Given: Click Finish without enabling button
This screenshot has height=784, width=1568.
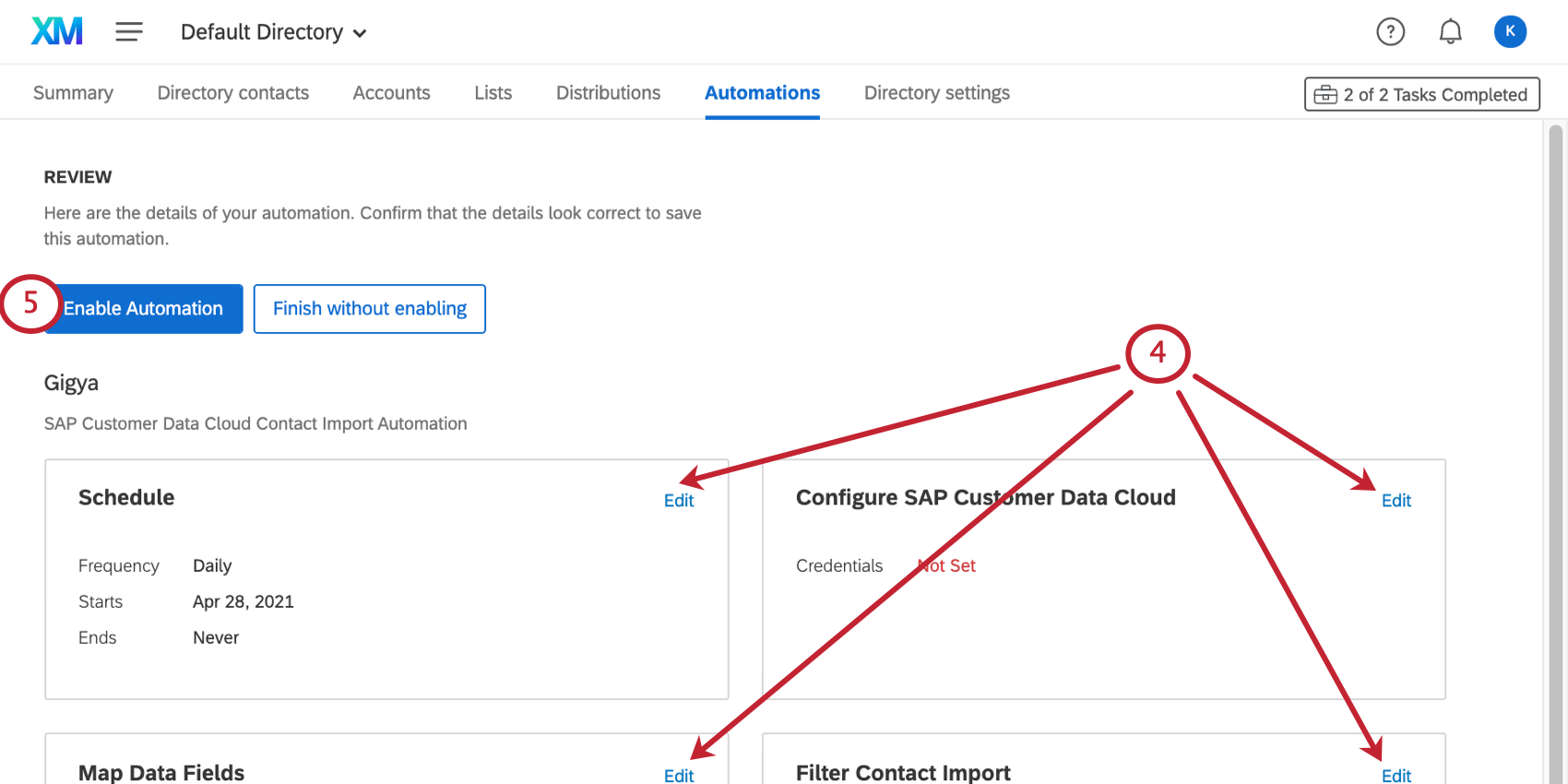Looking at the screenshot, I should pyautogui.click(x=369, y=309).
